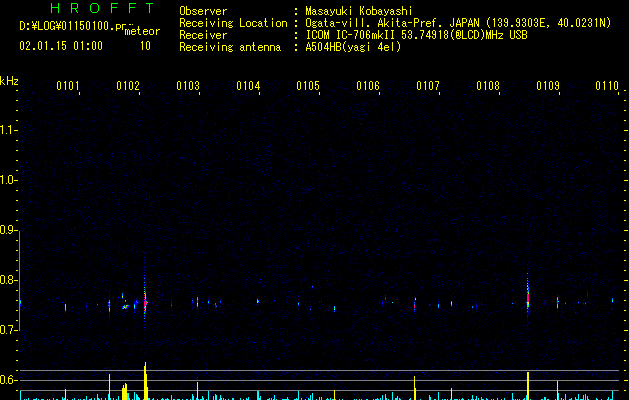Click the 0102 time marker
The image size is (629, 400).
(128, 86)
